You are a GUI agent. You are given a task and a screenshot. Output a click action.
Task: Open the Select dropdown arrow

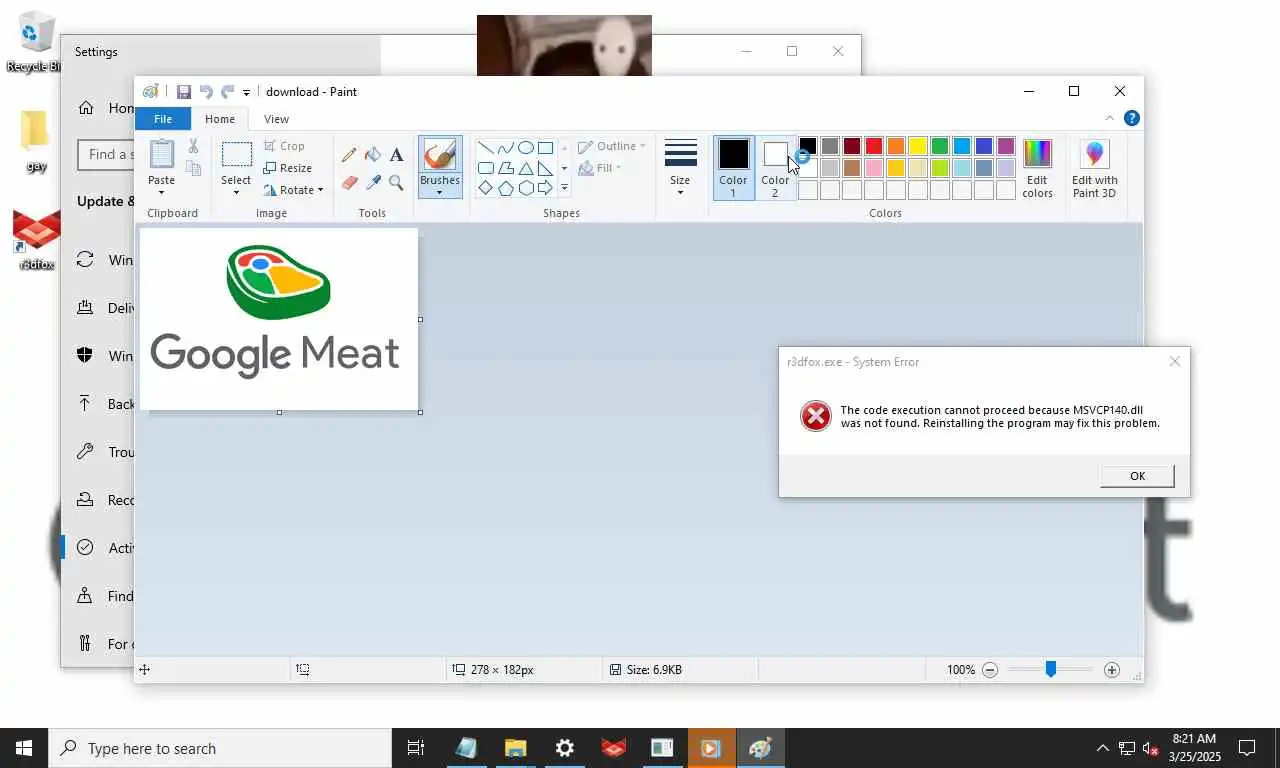(236, 192)
